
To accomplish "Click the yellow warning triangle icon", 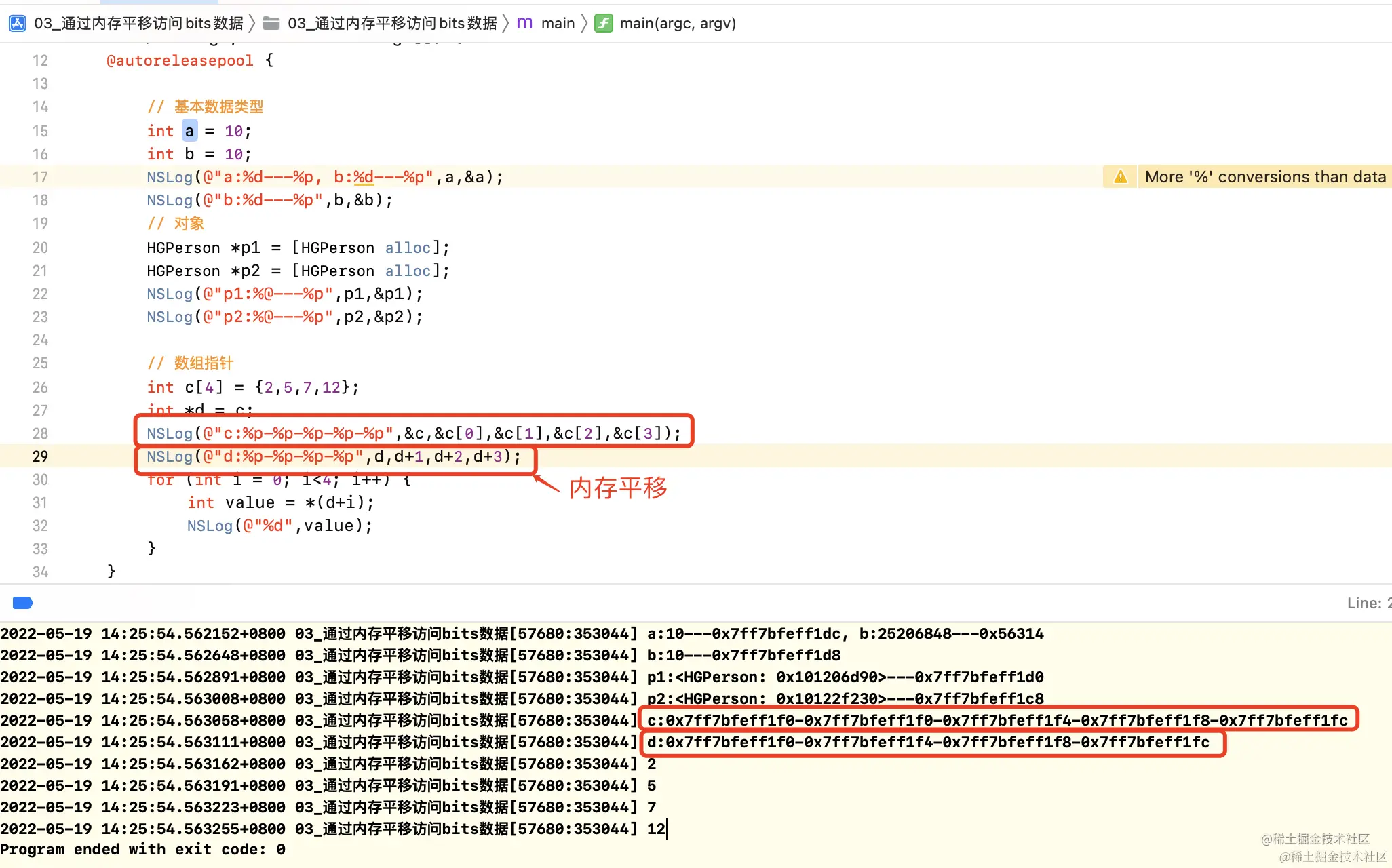I will (x=1121, y=177).
